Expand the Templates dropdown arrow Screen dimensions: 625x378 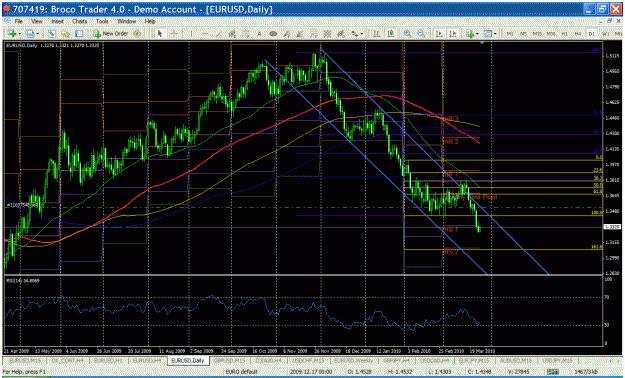(495, 34)
